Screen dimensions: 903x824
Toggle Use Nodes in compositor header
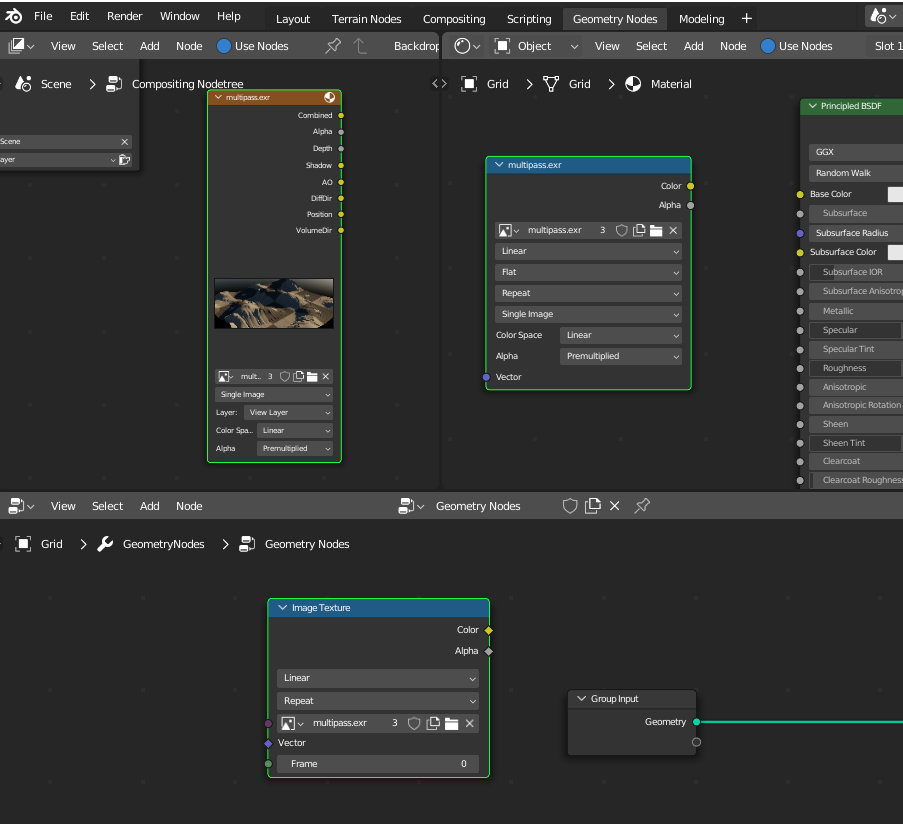click(x=253, y=46)
